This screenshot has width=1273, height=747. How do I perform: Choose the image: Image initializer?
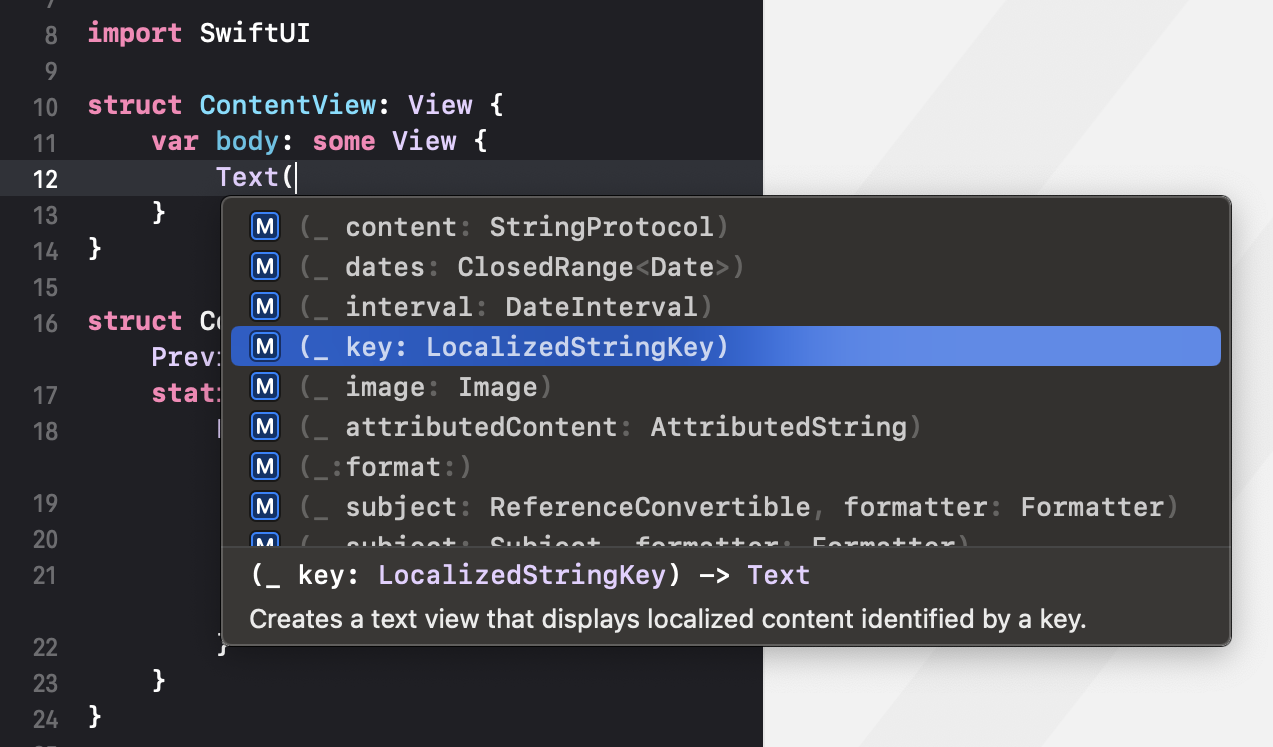pos(726,387)
